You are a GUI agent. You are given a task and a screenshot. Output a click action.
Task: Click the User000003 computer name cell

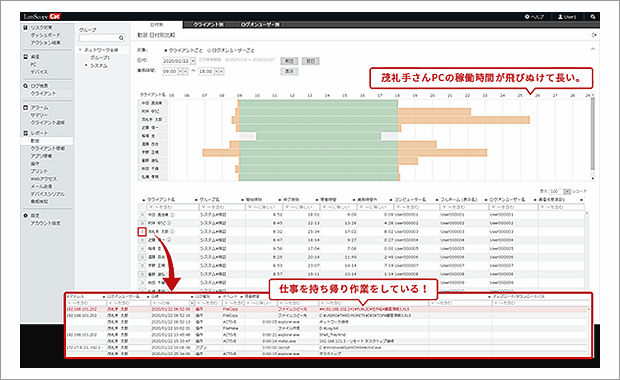(406, 232)
